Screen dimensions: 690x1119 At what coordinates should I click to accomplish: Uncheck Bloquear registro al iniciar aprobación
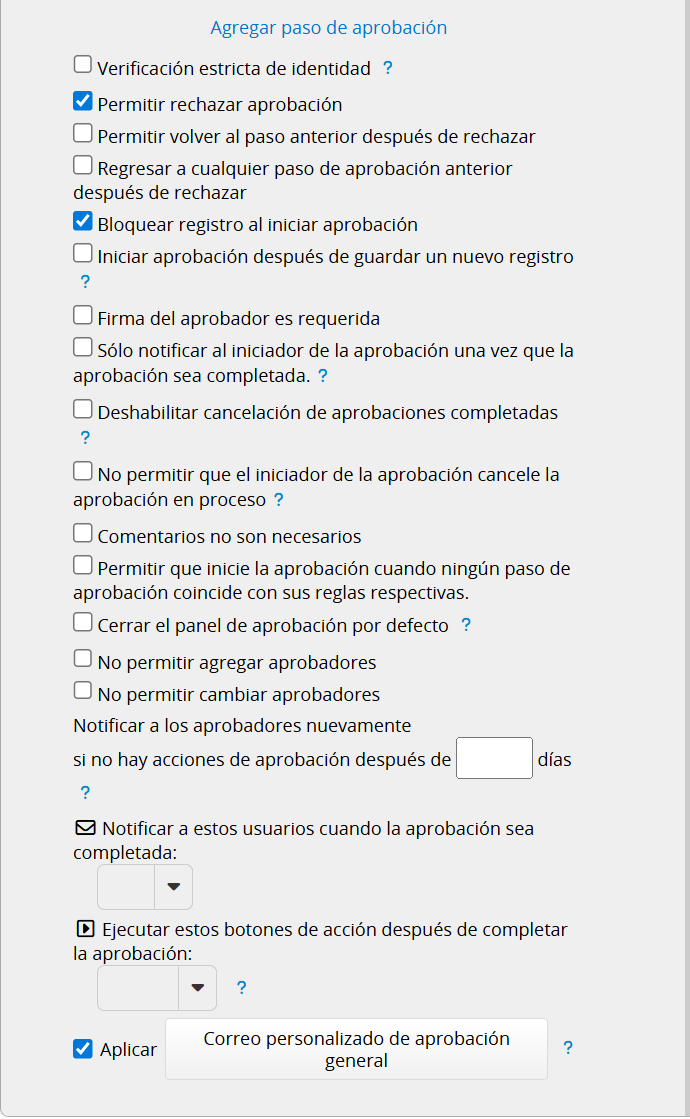tap(83, 222)
